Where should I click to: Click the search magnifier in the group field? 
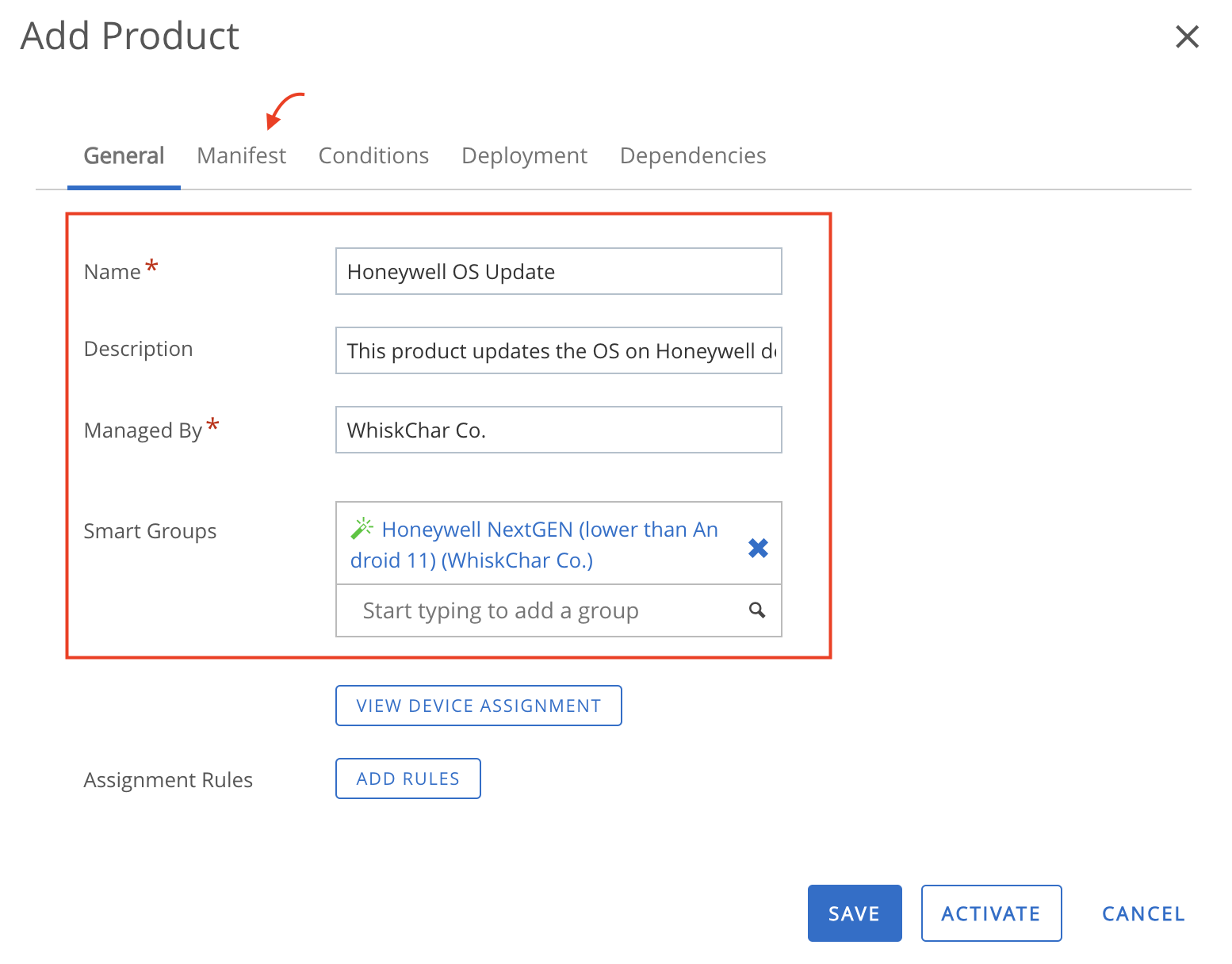tap(756, 610)
